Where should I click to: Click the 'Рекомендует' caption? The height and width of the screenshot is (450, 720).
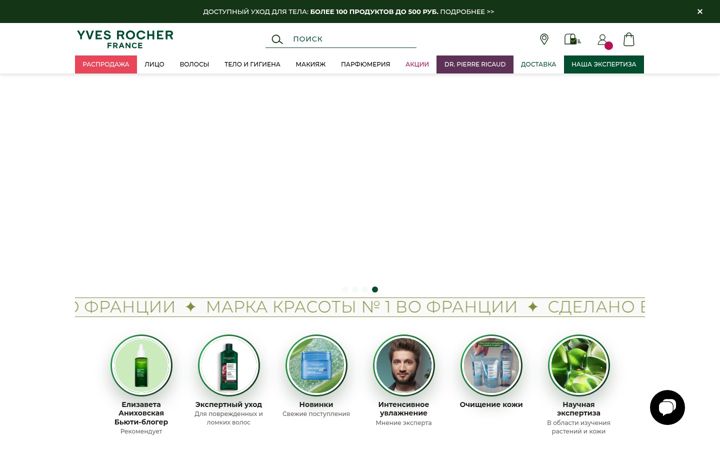coord(141,431)
